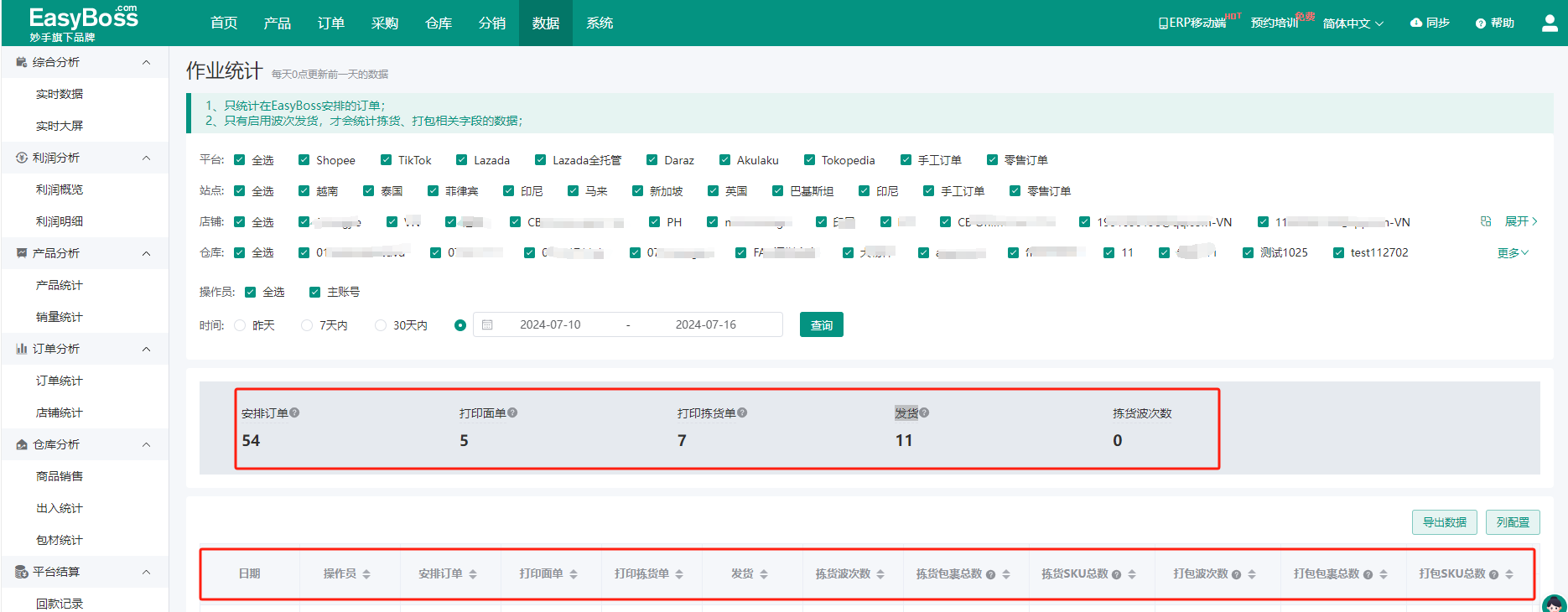The height and width of the screenshot is (612, 1568).
Task: Show more warehouses with 更多
Action: coord(1513,252)
